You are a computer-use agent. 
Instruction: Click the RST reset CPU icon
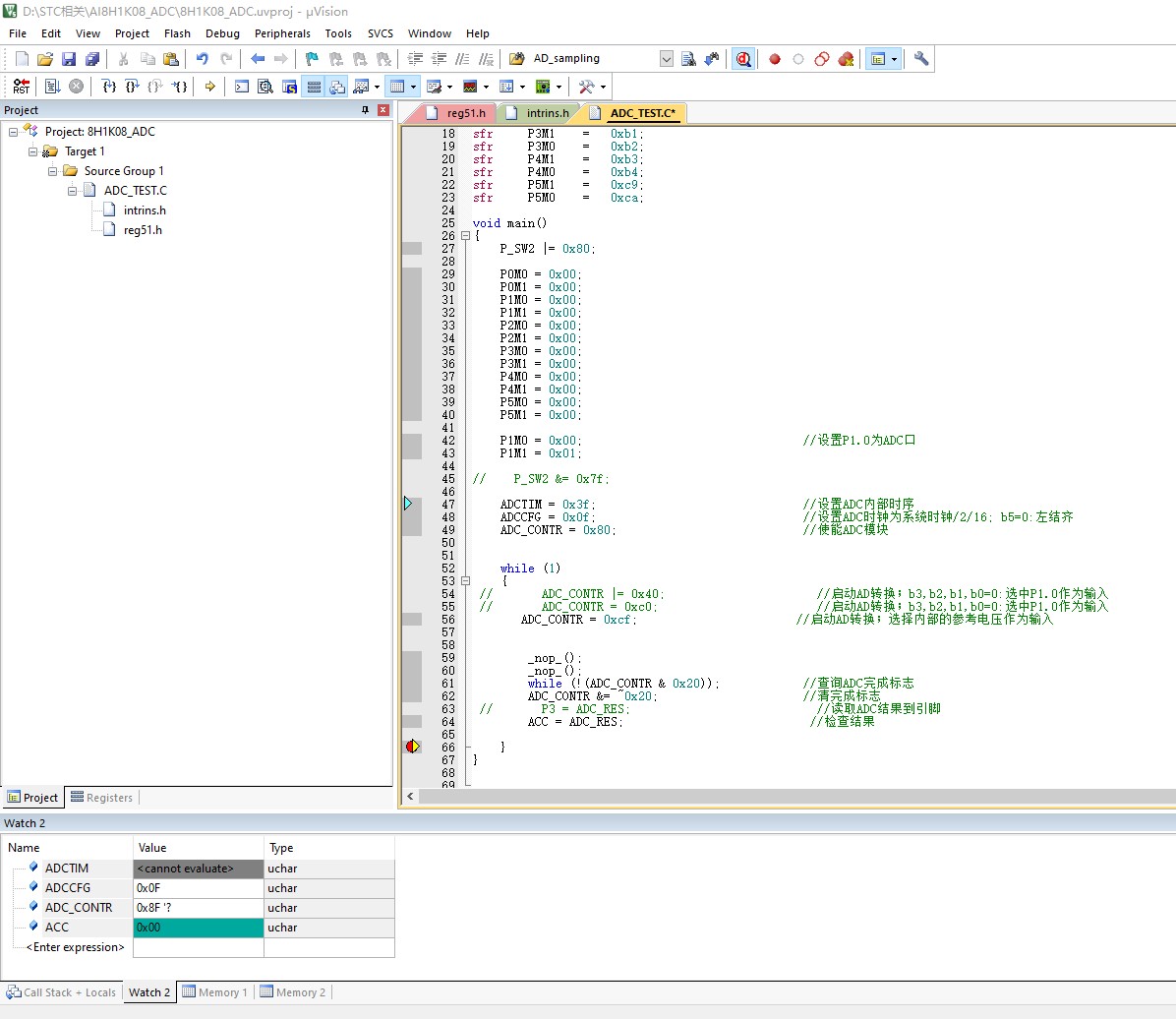[x=21, y=87]
